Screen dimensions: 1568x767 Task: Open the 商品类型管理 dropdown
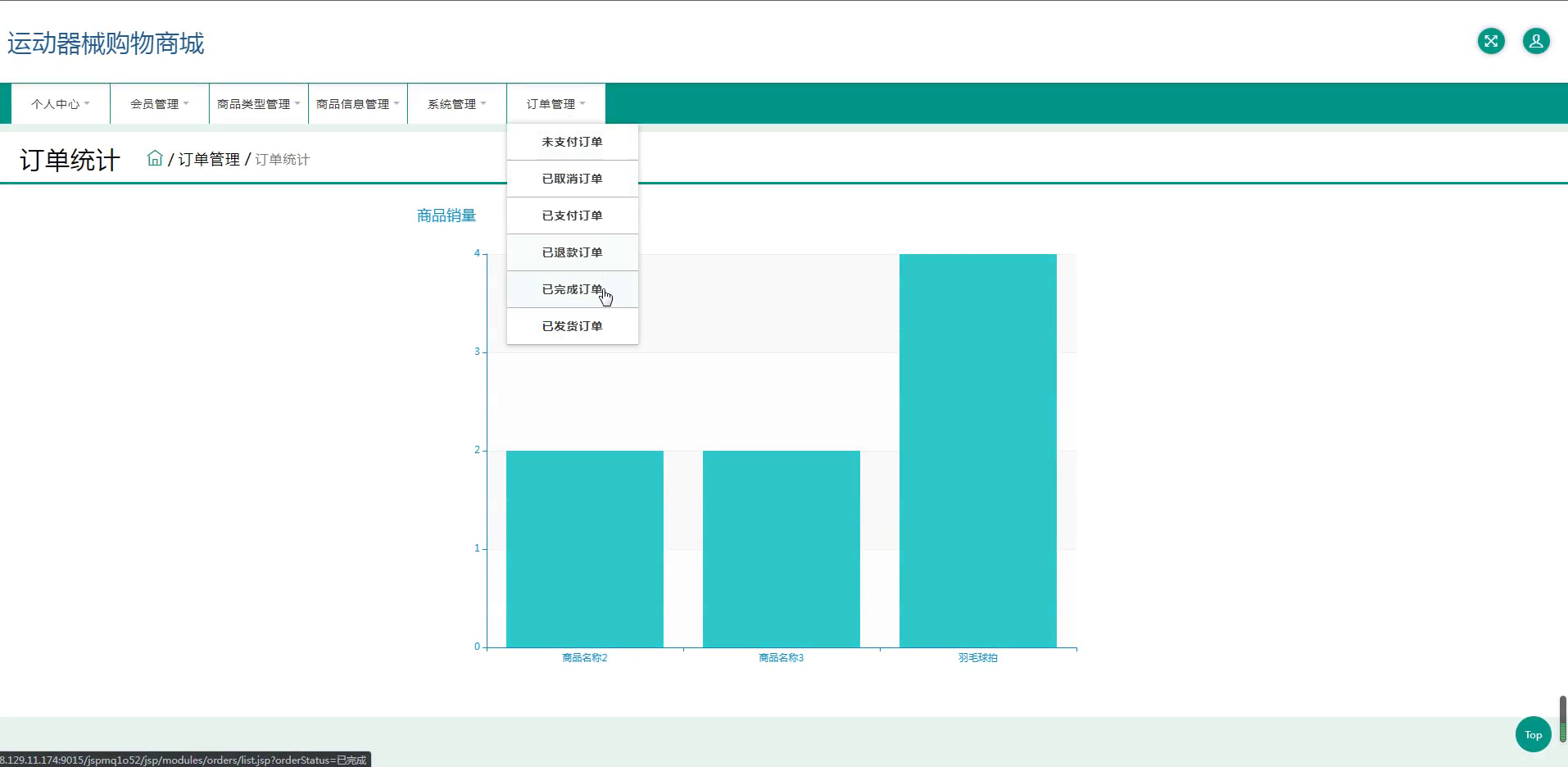(x=259, y=104)
